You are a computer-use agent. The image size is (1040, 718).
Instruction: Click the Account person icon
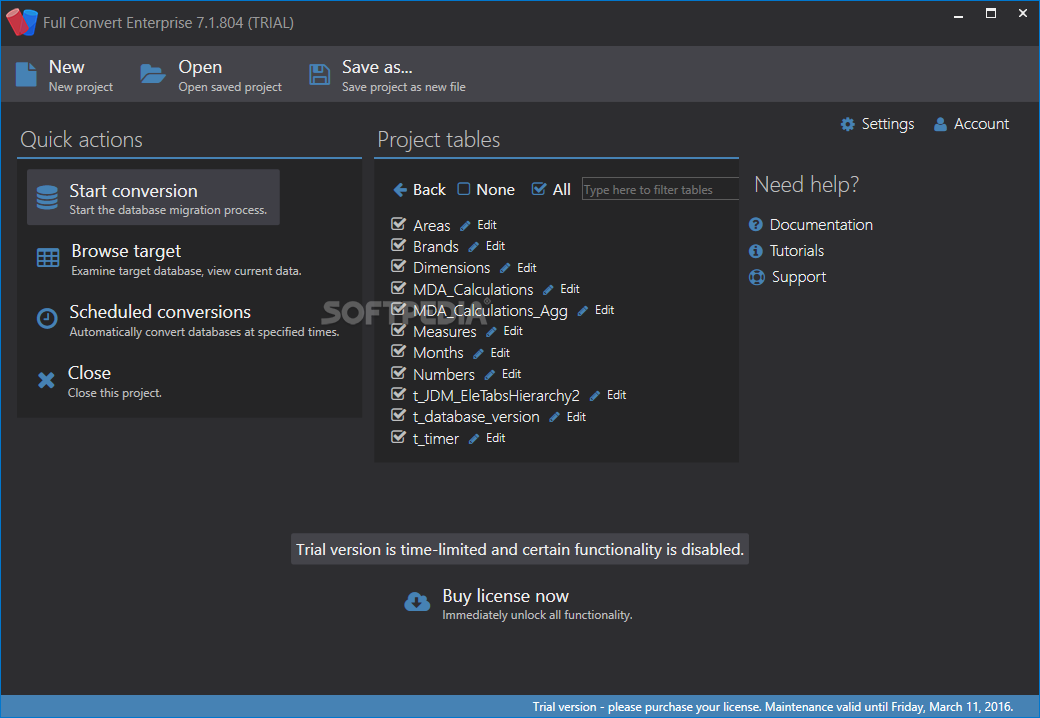[940, 124]
